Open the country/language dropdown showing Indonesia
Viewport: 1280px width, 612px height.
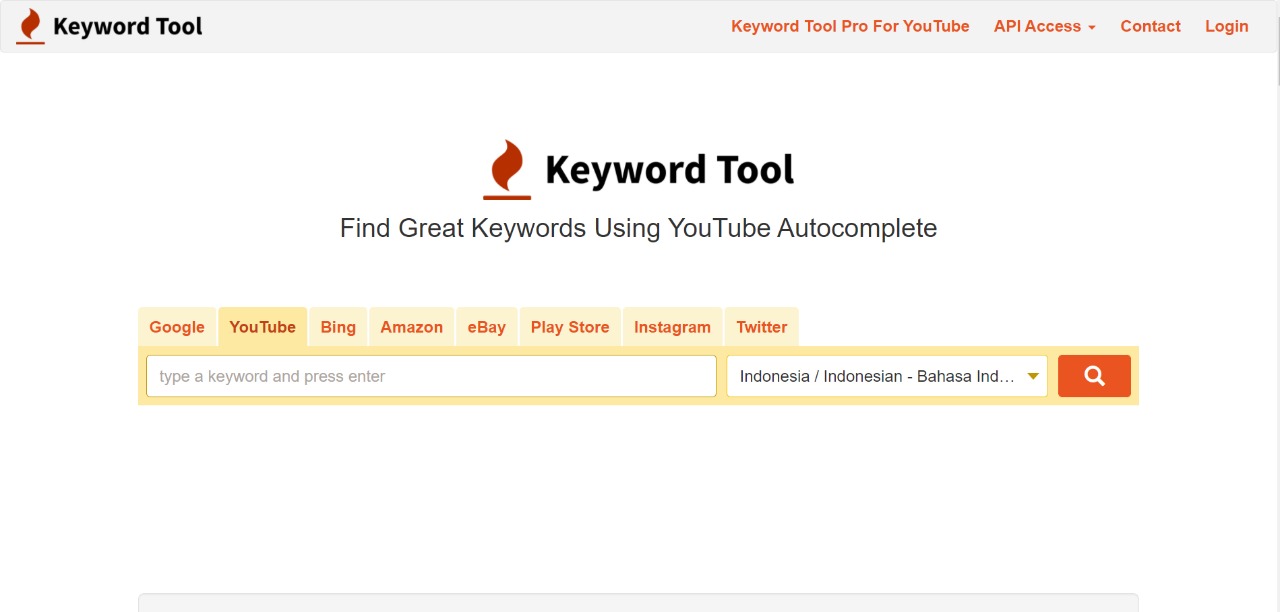(887, 376)
